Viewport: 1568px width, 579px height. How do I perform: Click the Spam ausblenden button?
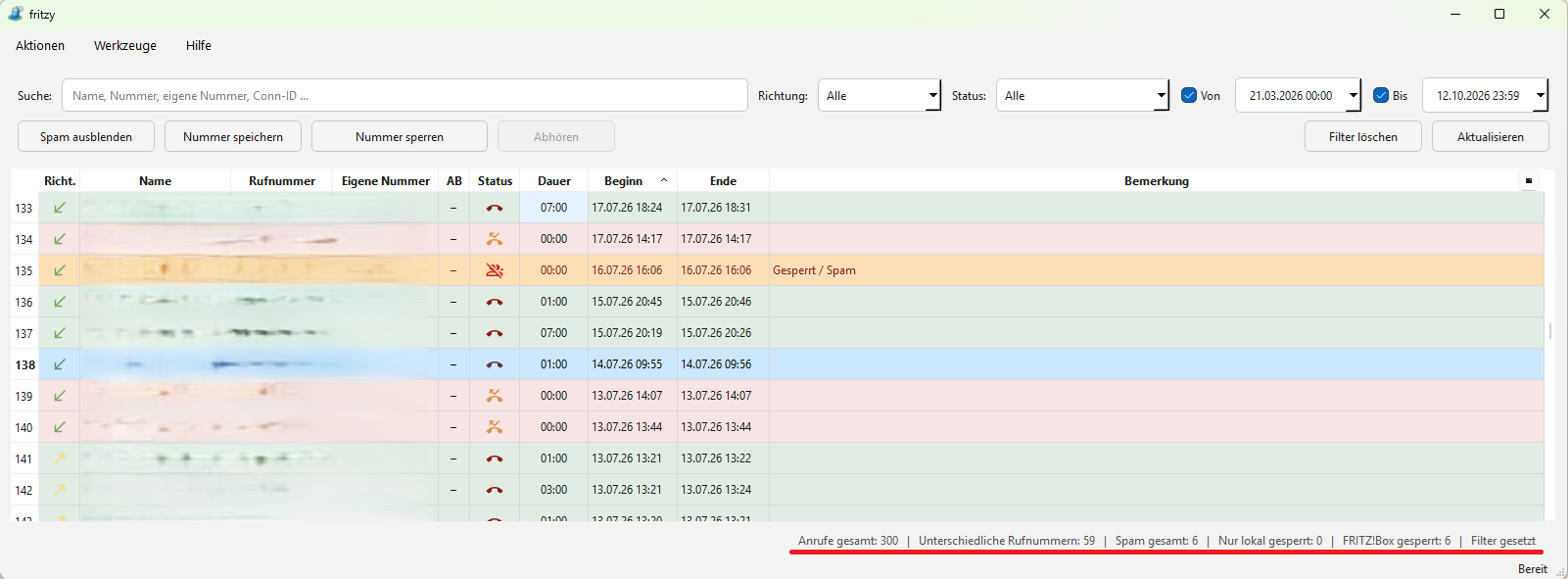(86, 136)
